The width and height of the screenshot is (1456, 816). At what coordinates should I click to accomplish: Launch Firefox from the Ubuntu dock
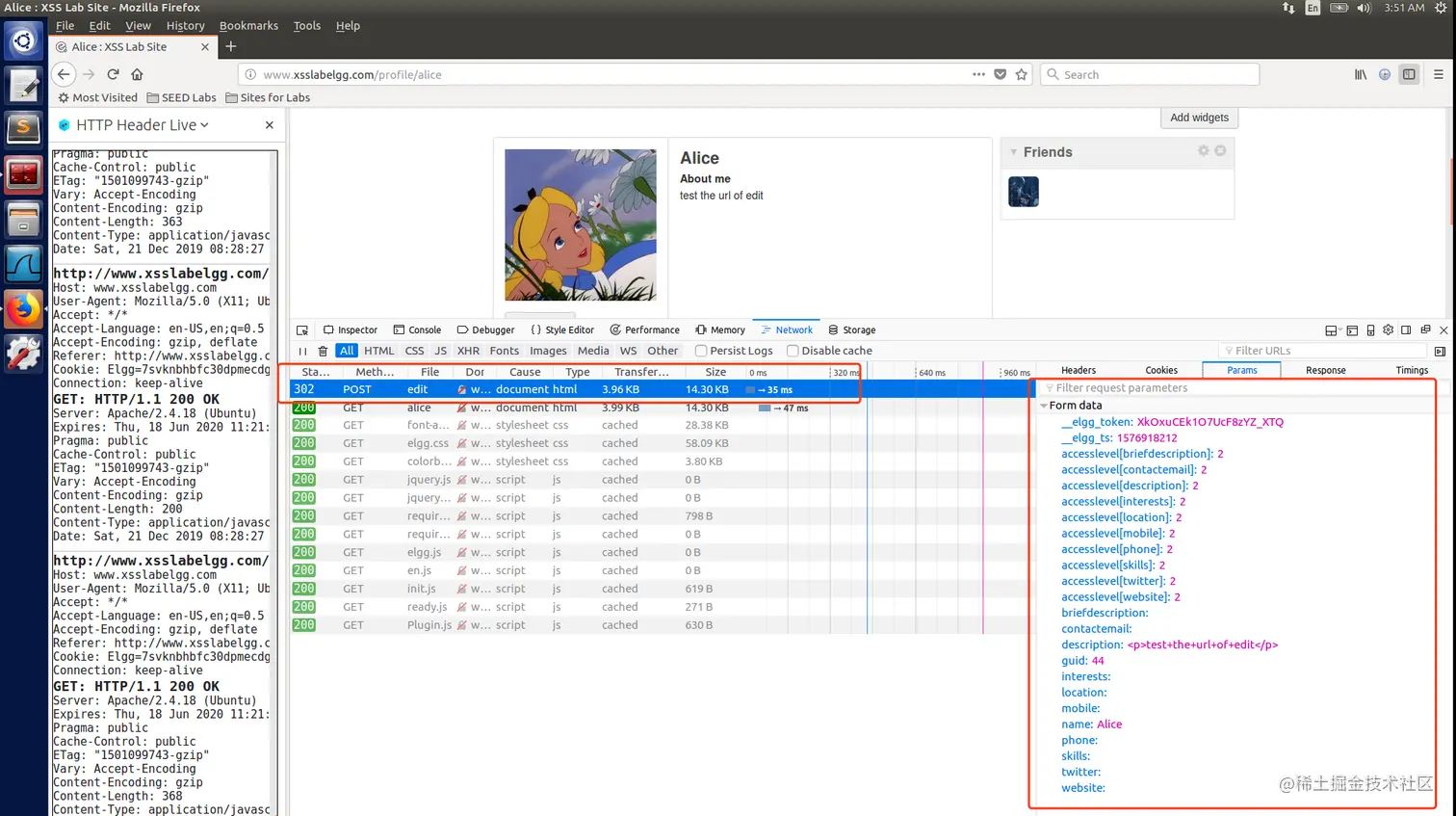pyautogui.click(x=23, y=309)
